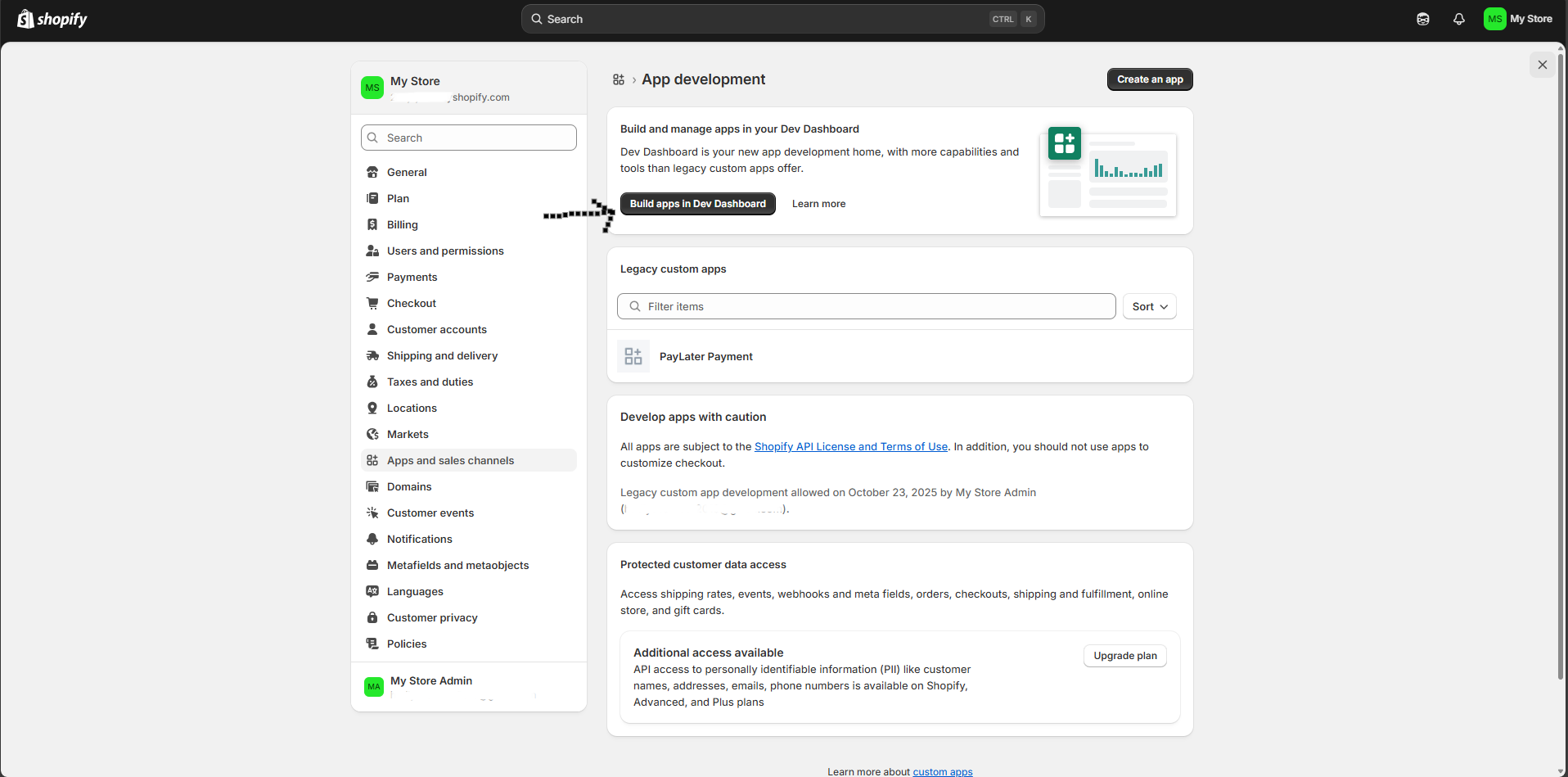The height and width of the screenshot is (777, 1568).
Task: Click the Shopify logo in header
Action: pyautogui.click(x=52, y=19)
